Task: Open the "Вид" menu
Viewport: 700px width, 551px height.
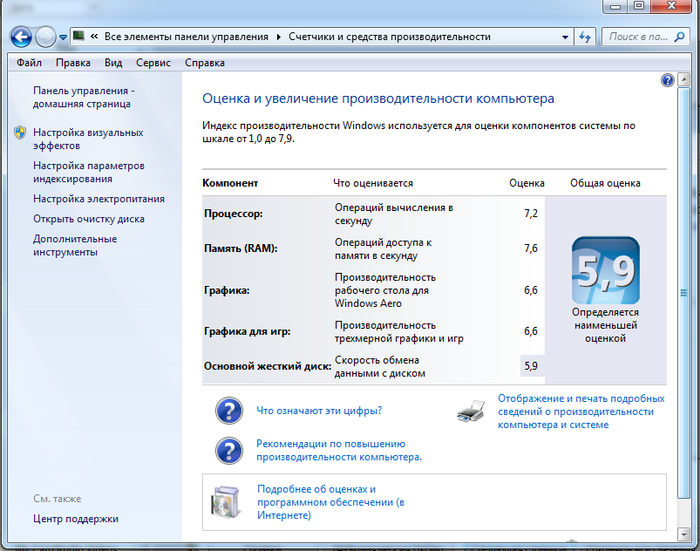Action: click(x=113, y=63)
